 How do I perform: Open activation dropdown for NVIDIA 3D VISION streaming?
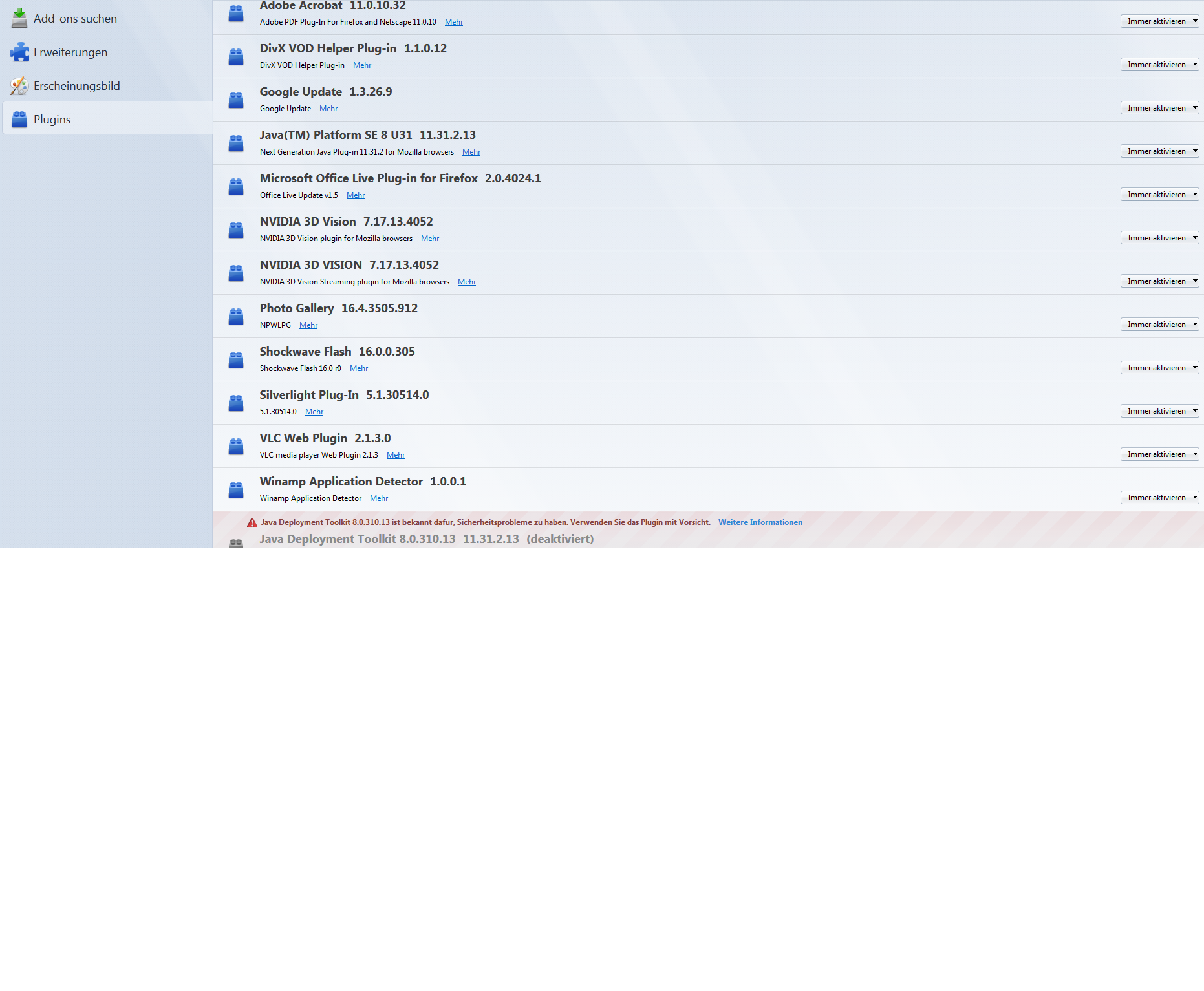coord(1159,281)
